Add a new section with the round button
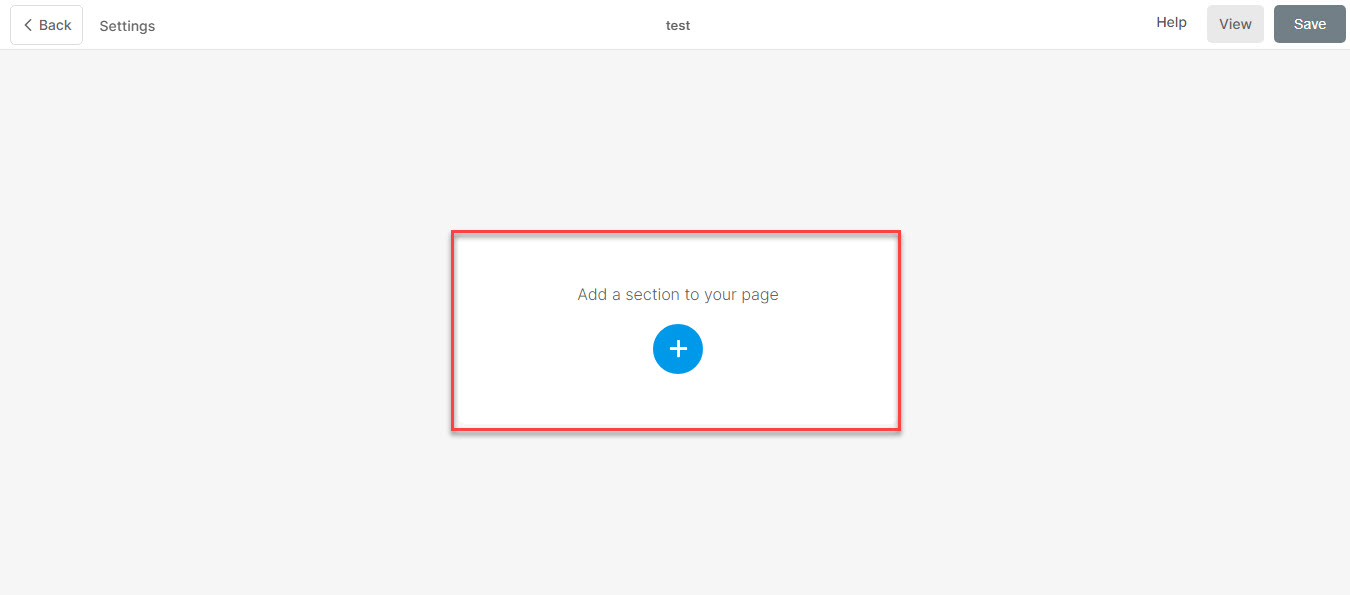The height and width of the screenshot is (595, 1350). (x=678, y=349)
